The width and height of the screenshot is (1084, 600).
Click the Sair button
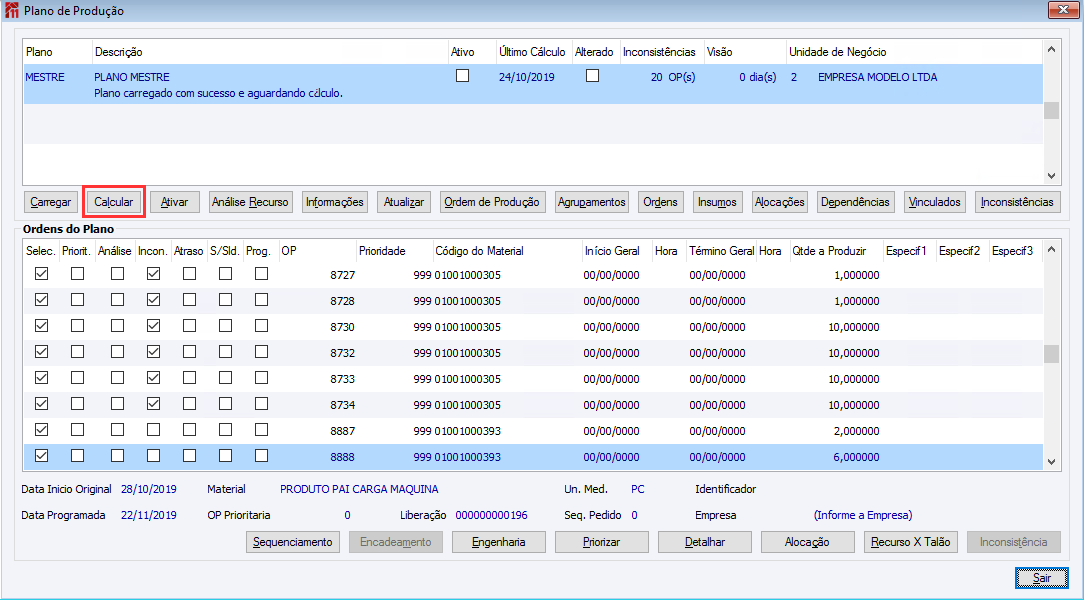[x=1042, y=578]
